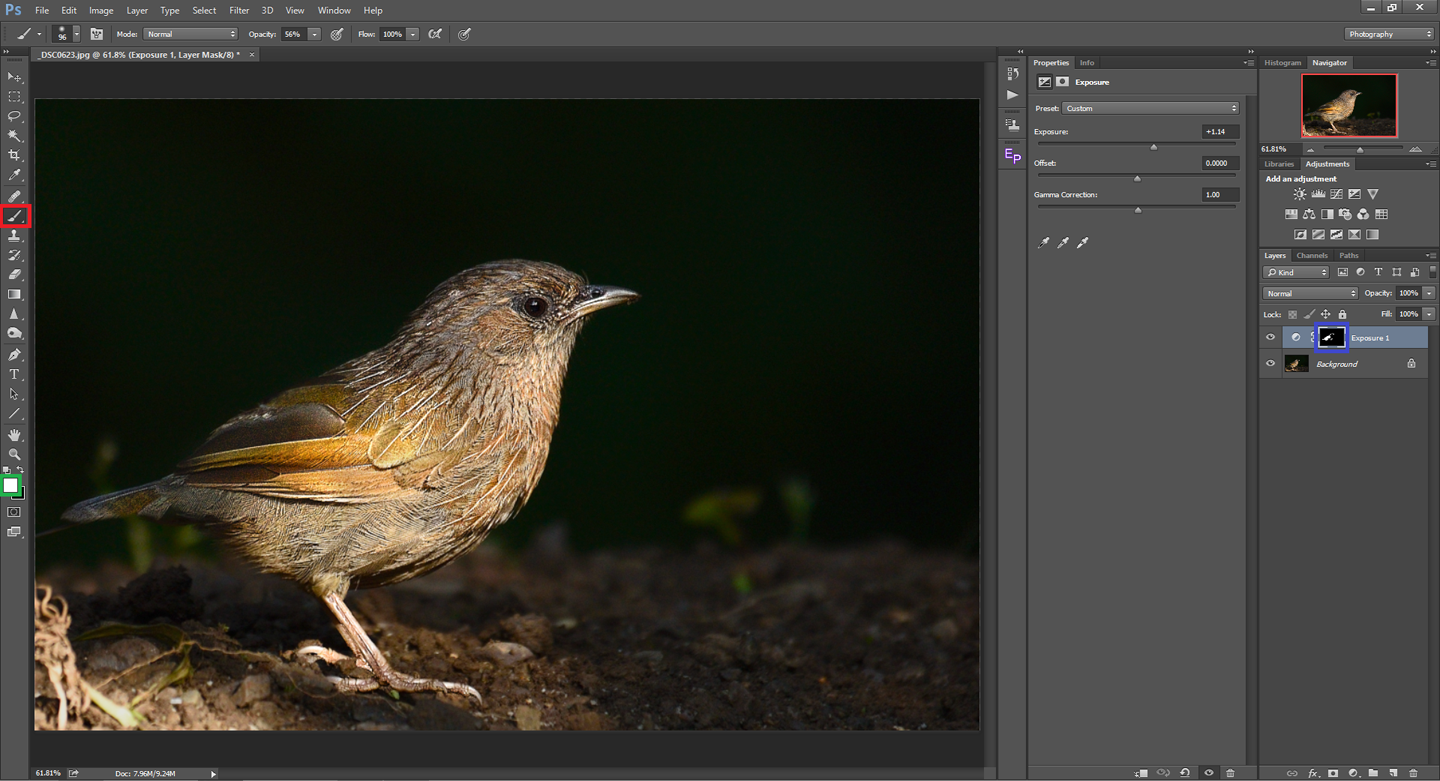Select the Zoom tool
The image size is (1440, 781).
click(15, 455)
